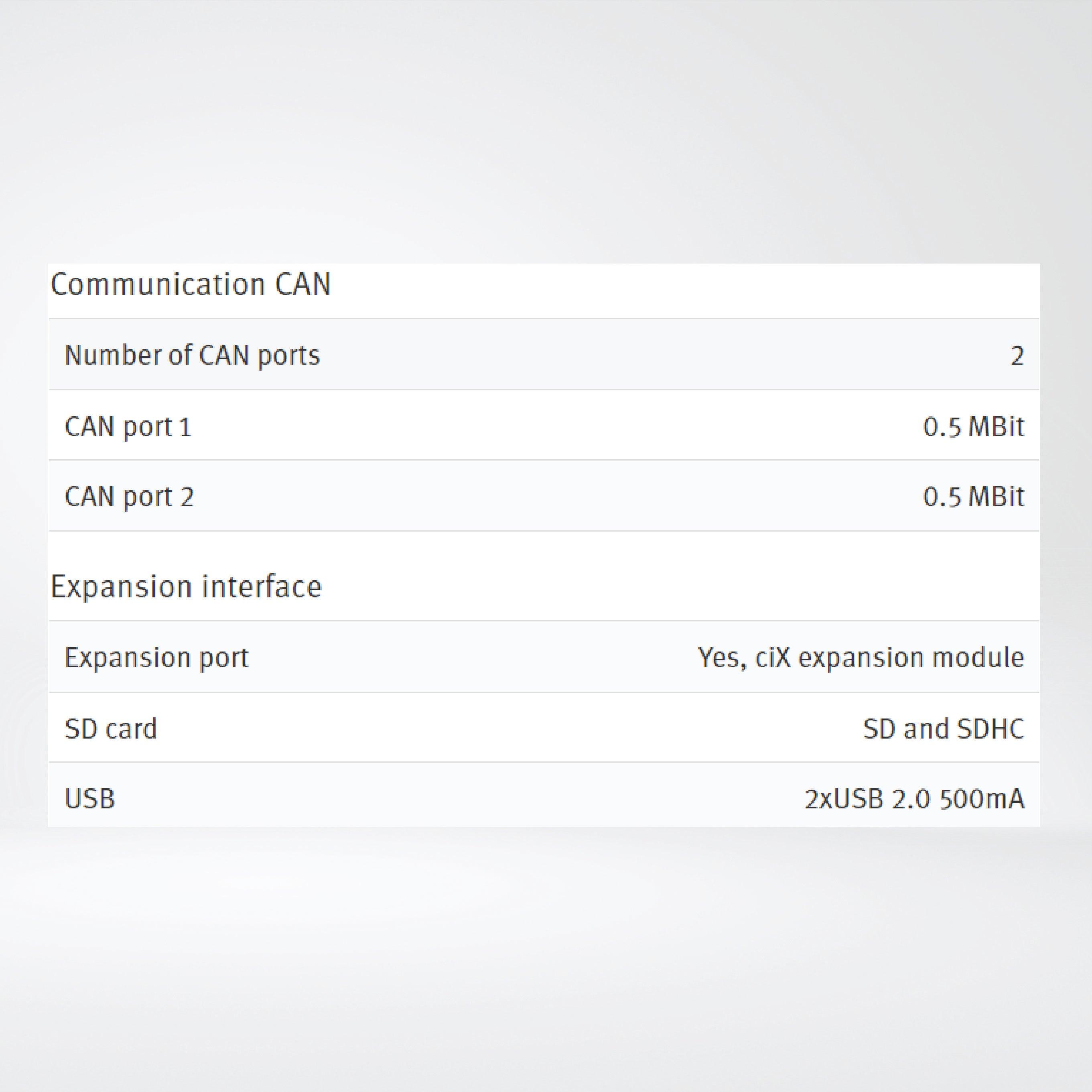Click the Communication CAN section heading

pyautogui.click(x=191, y=284)
